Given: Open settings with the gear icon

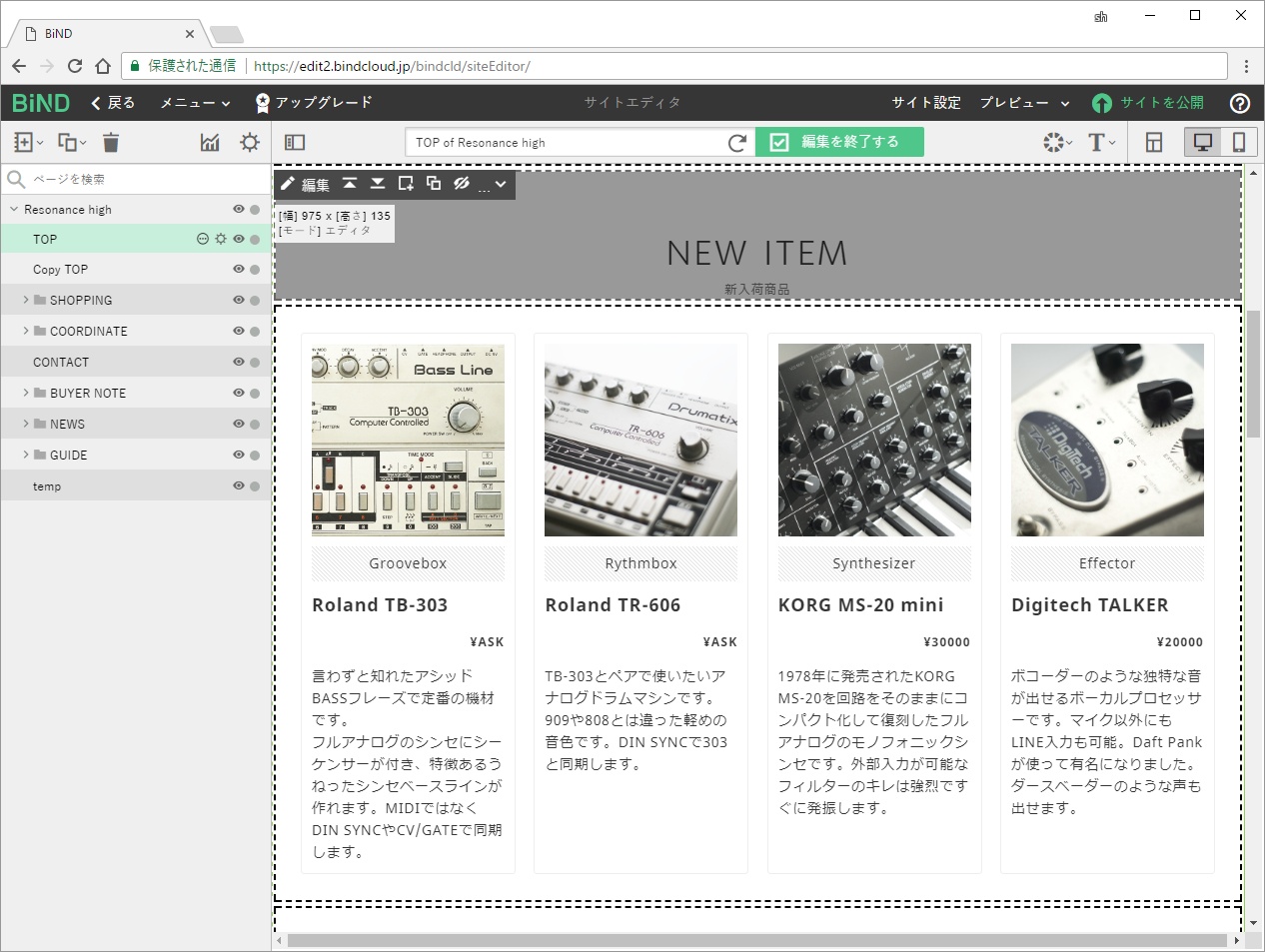Looking at the screenshot, I should pos(249,142).
